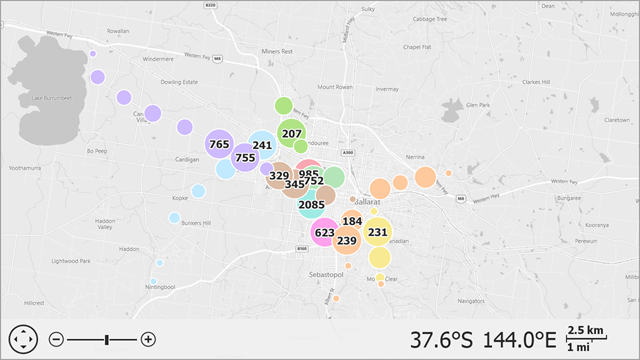Select the brown bubble labeled 329
Screen dimensions: 640x360
coord(279,176)
